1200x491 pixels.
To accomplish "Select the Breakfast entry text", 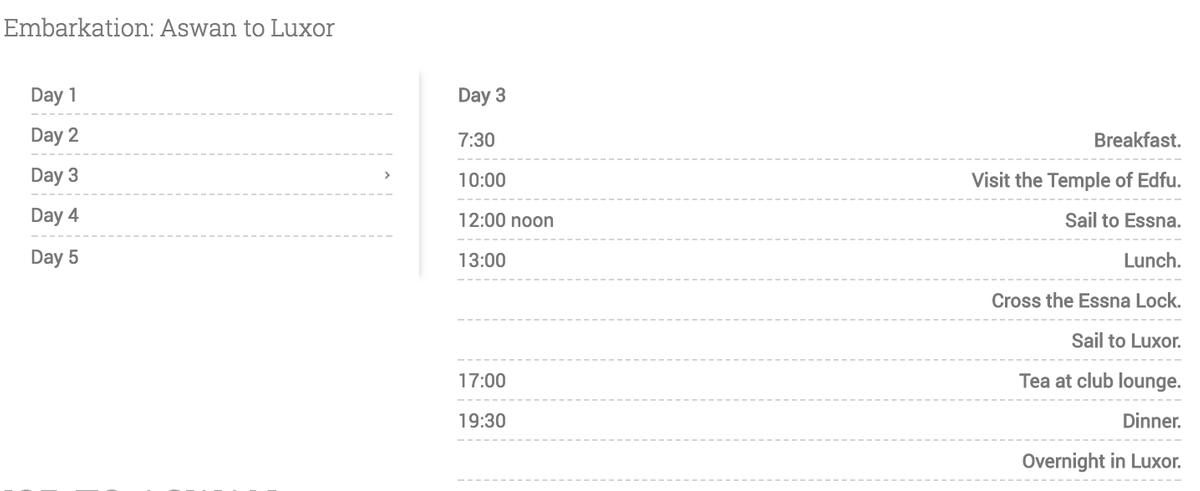I will pyautogui.click(x=1138, y=141).
